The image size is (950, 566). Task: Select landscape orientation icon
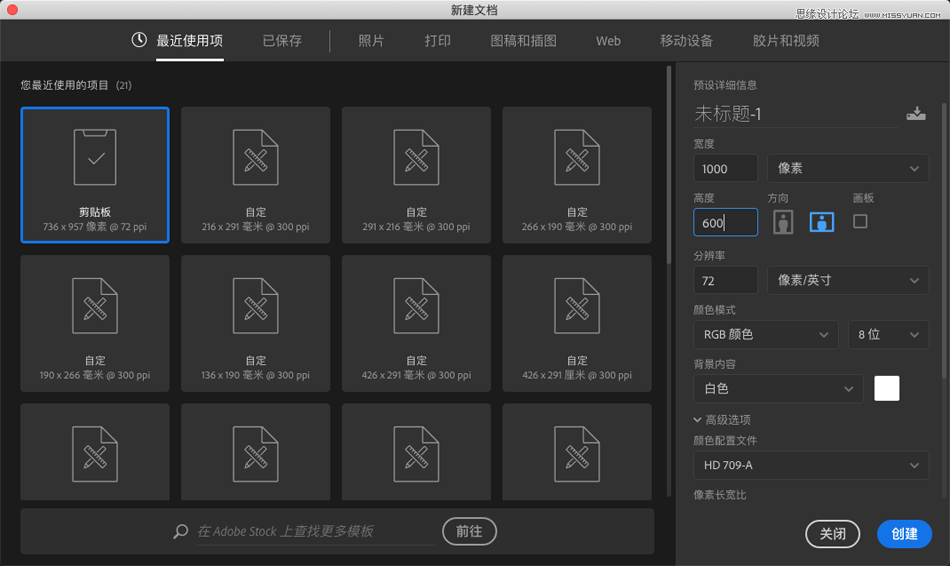[822, 222]
